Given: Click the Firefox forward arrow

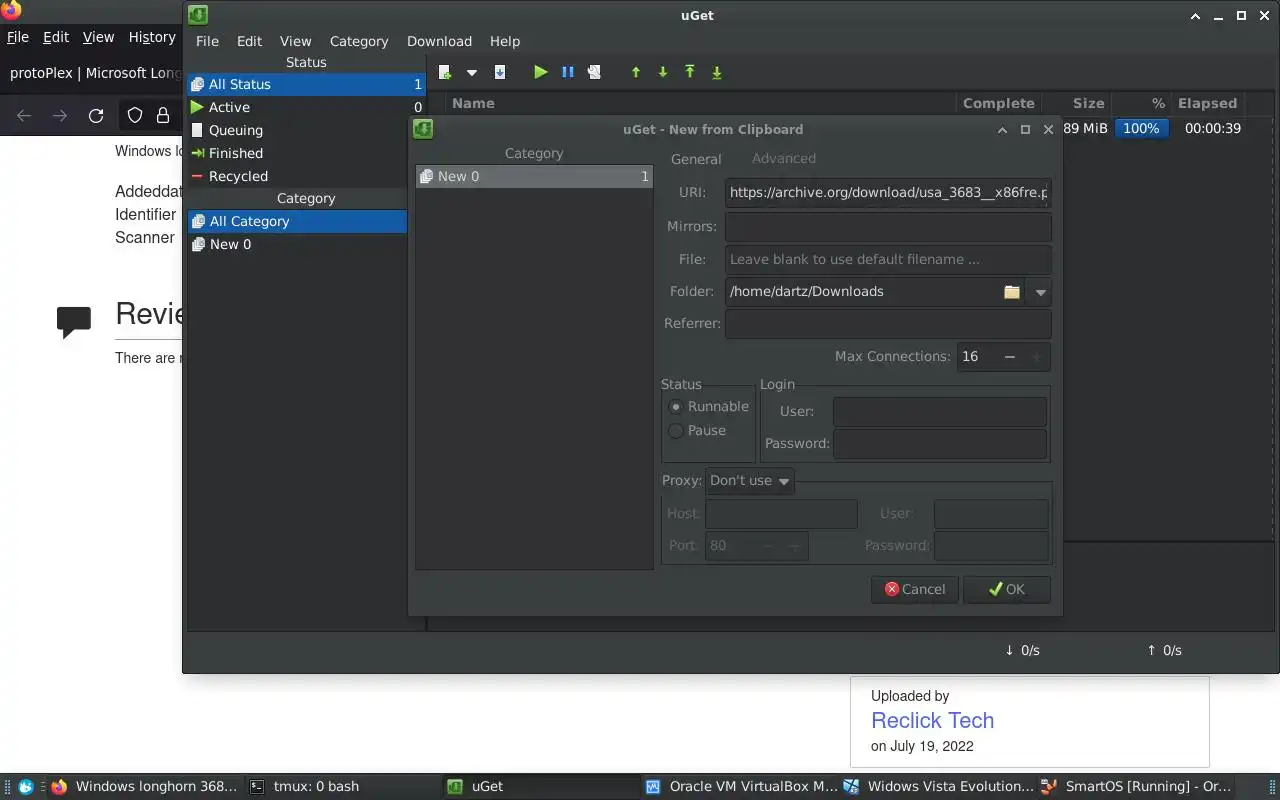Looking at the screenshot, I should tap(60, 116).
